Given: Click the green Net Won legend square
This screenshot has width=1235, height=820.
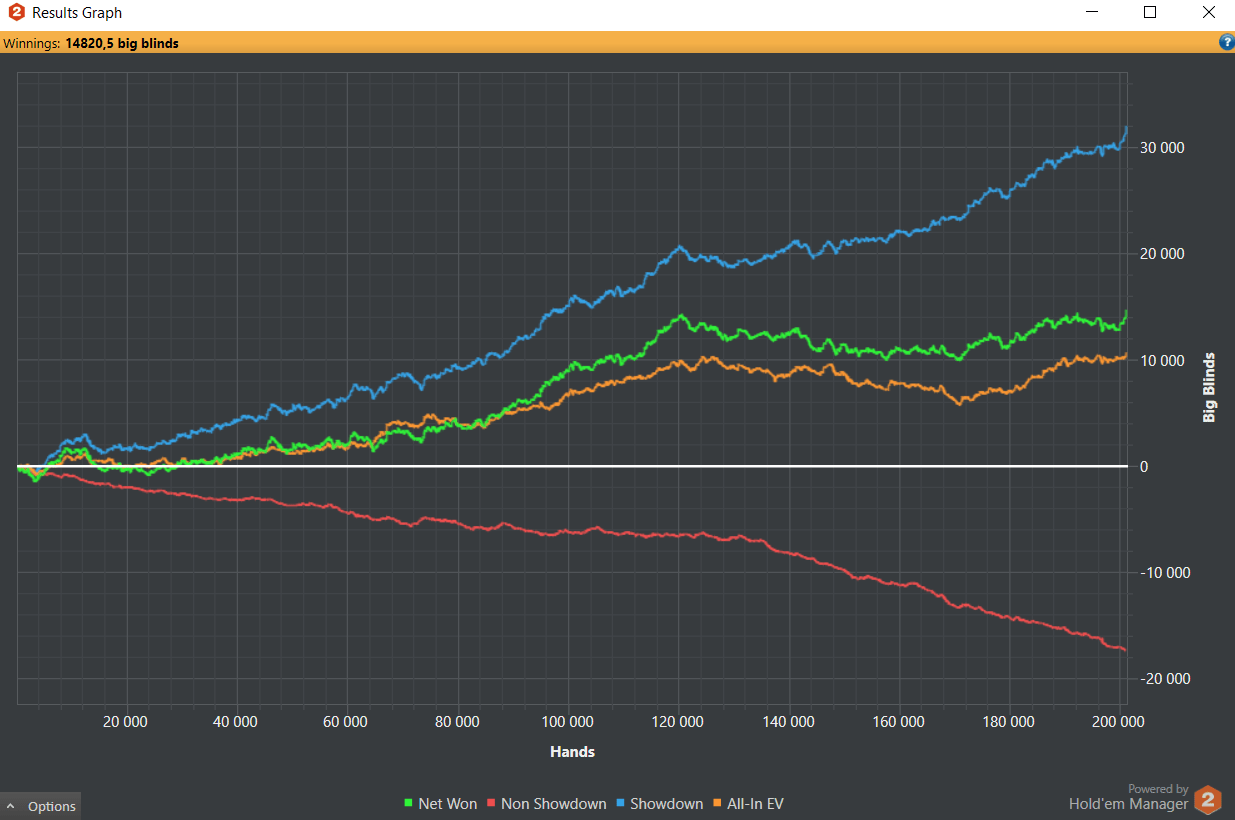Looking at the screenshot, I should click(408, 804).
